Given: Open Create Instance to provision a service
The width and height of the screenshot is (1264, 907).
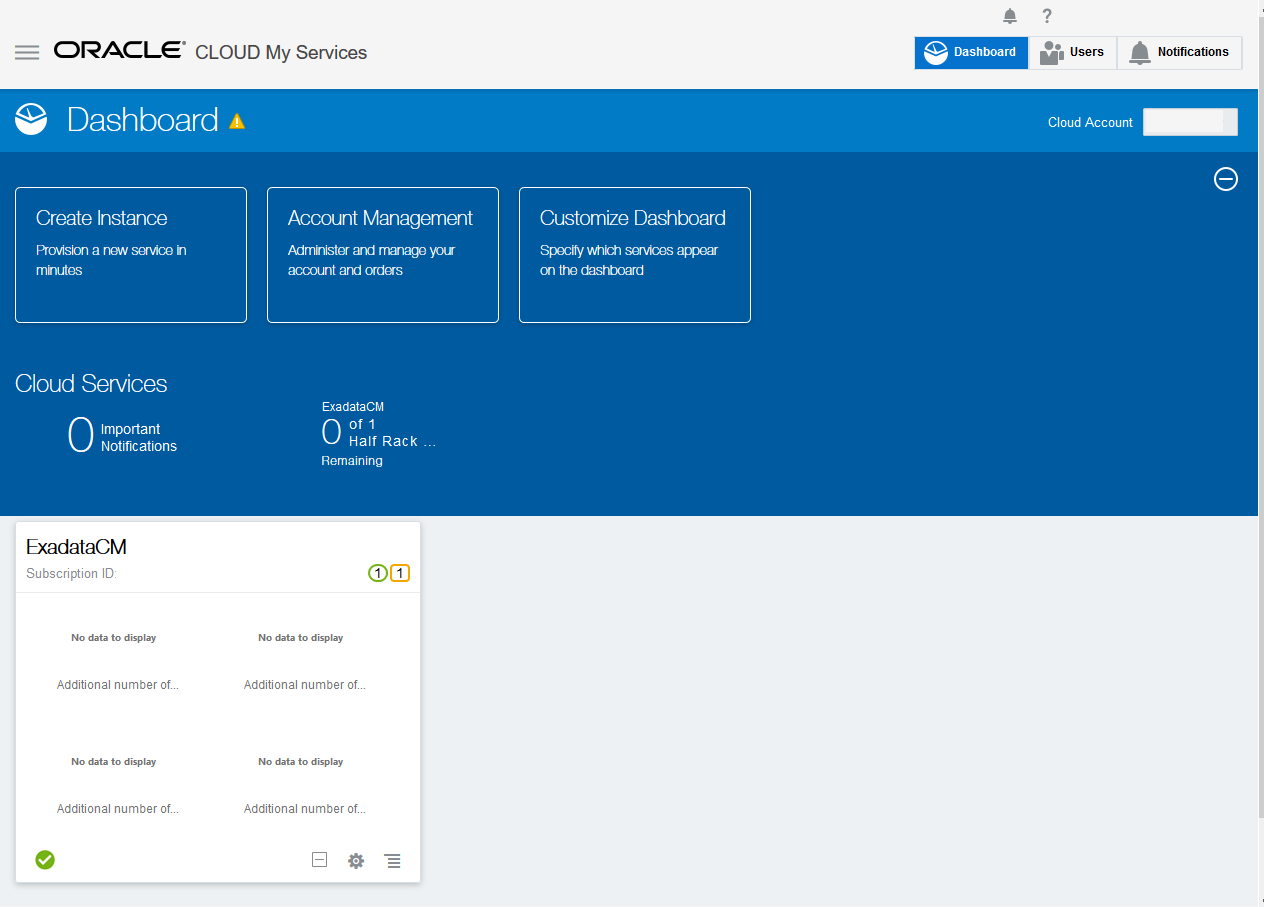Looking at the screenshot, I should click(x=130, y=255).
